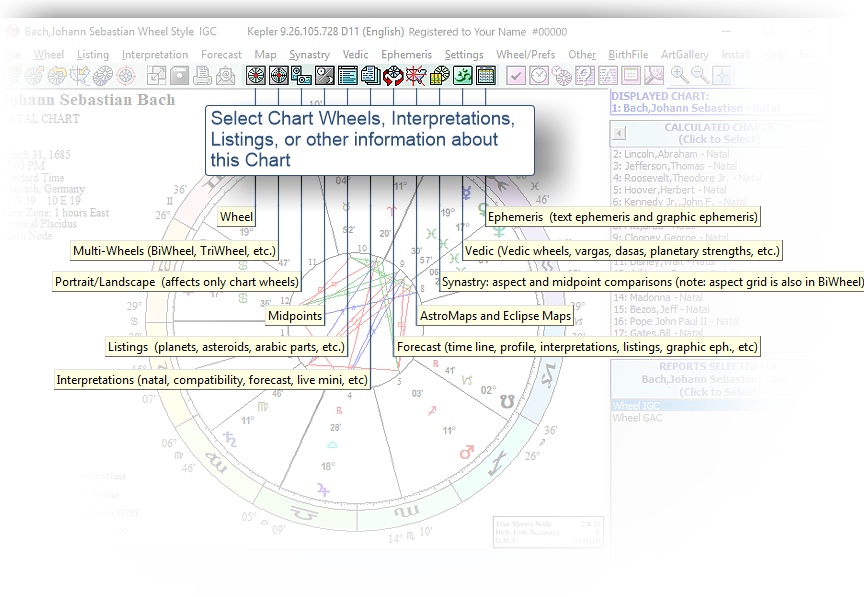
Task: Open the Midpoints icon with percent symbol
Action: click(325, 75)
